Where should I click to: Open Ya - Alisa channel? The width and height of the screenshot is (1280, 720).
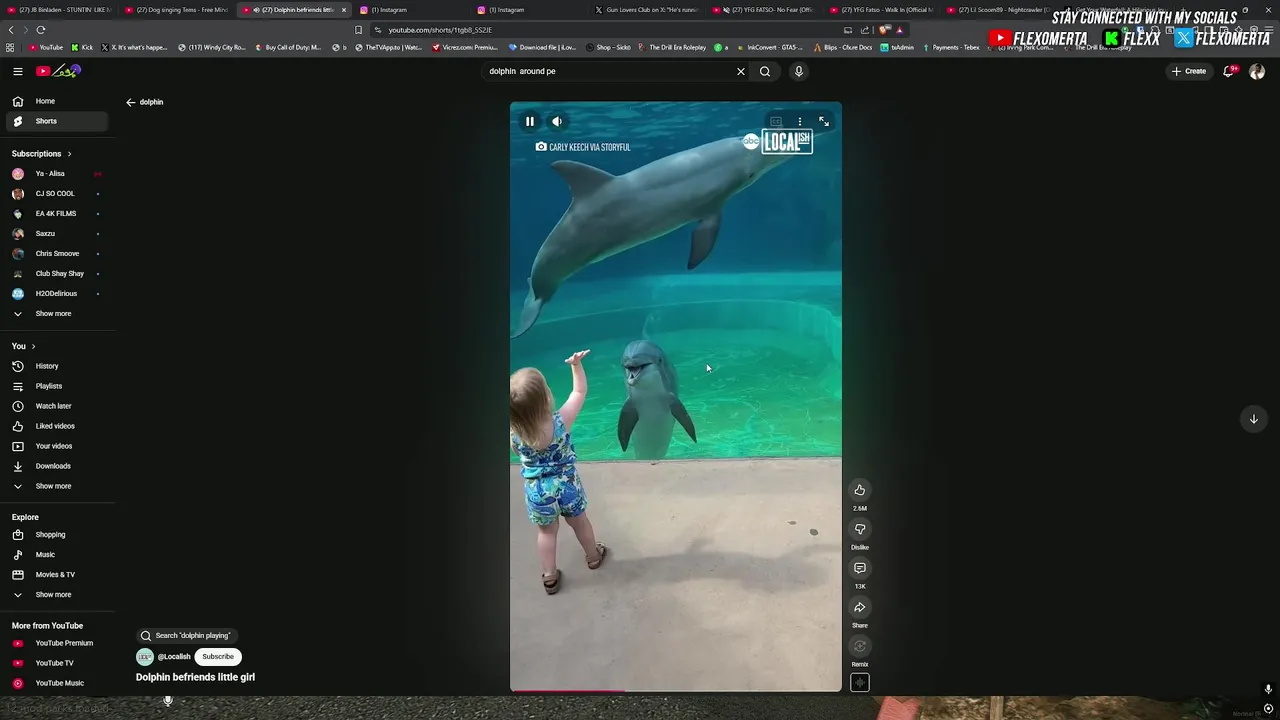57,174
